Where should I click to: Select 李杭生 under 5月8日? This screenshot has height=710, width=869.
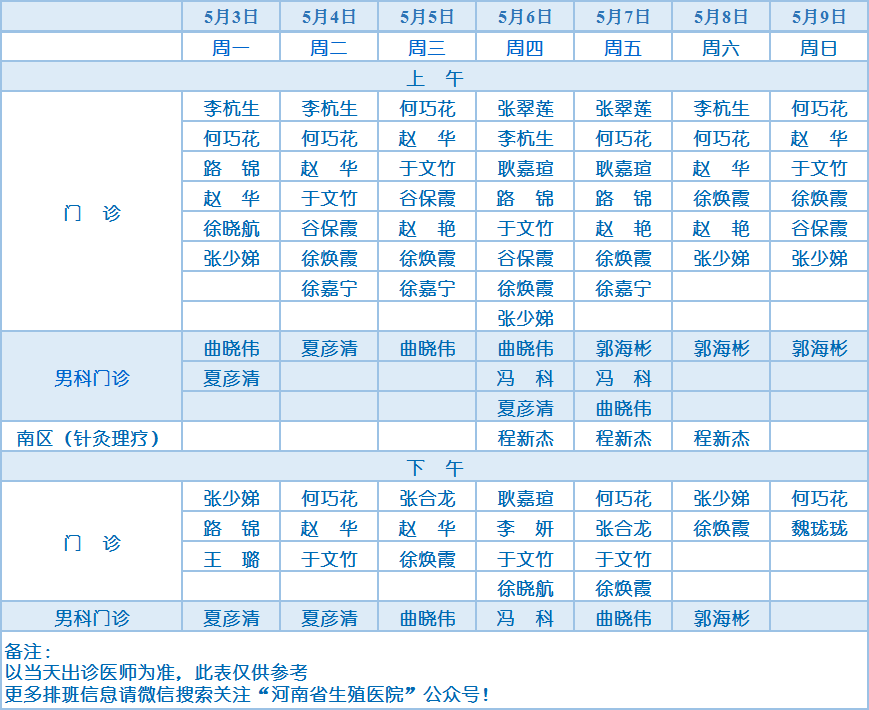pos(721,108)
